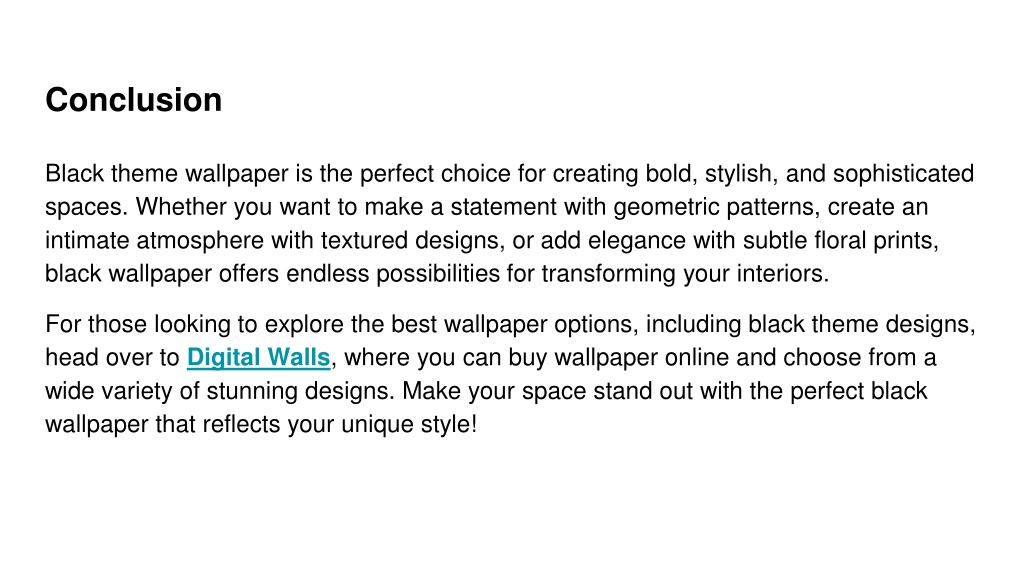Click the phrase "geometric patterns"

click(715, 208)
